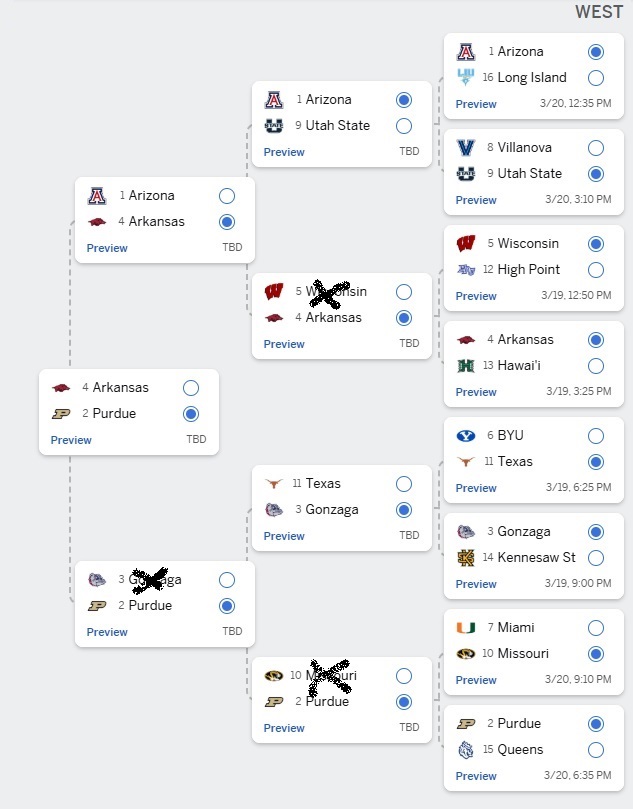The width and height of the screenshot is (633, 809).
Task: Open Preview for Texas vs Gonzaga matchup
Action: 284,536
